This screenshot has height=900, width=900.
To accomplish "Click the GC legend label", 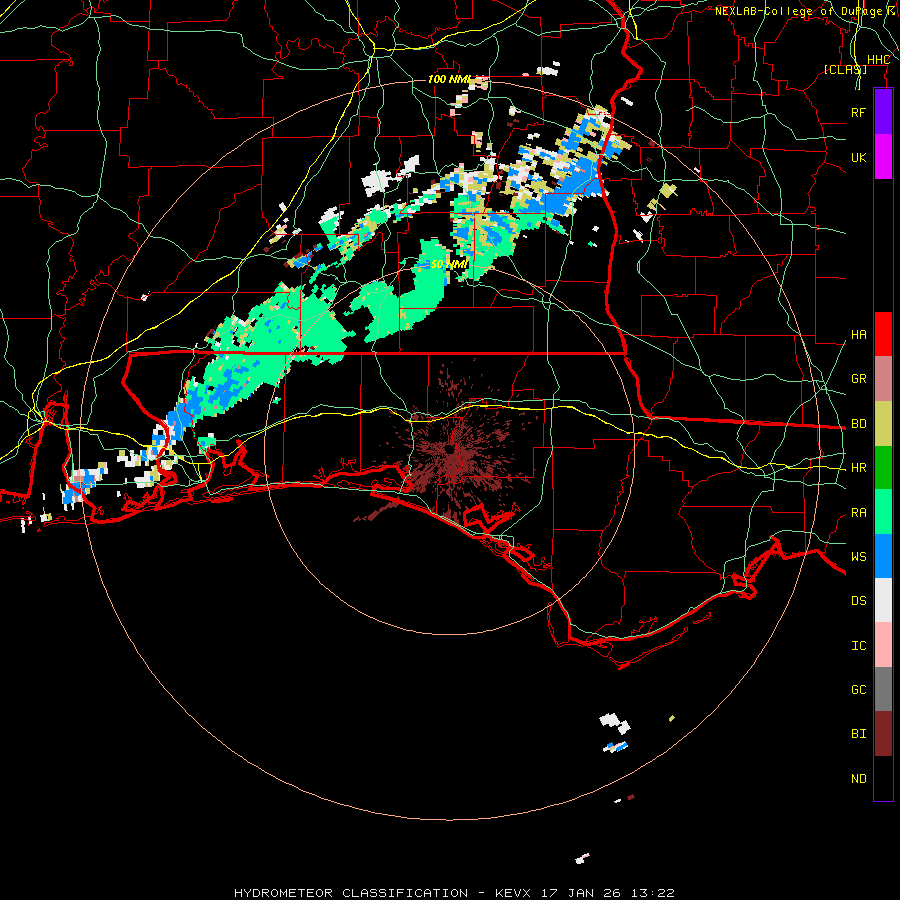I will pyautogui.click(x=858, y=690).
